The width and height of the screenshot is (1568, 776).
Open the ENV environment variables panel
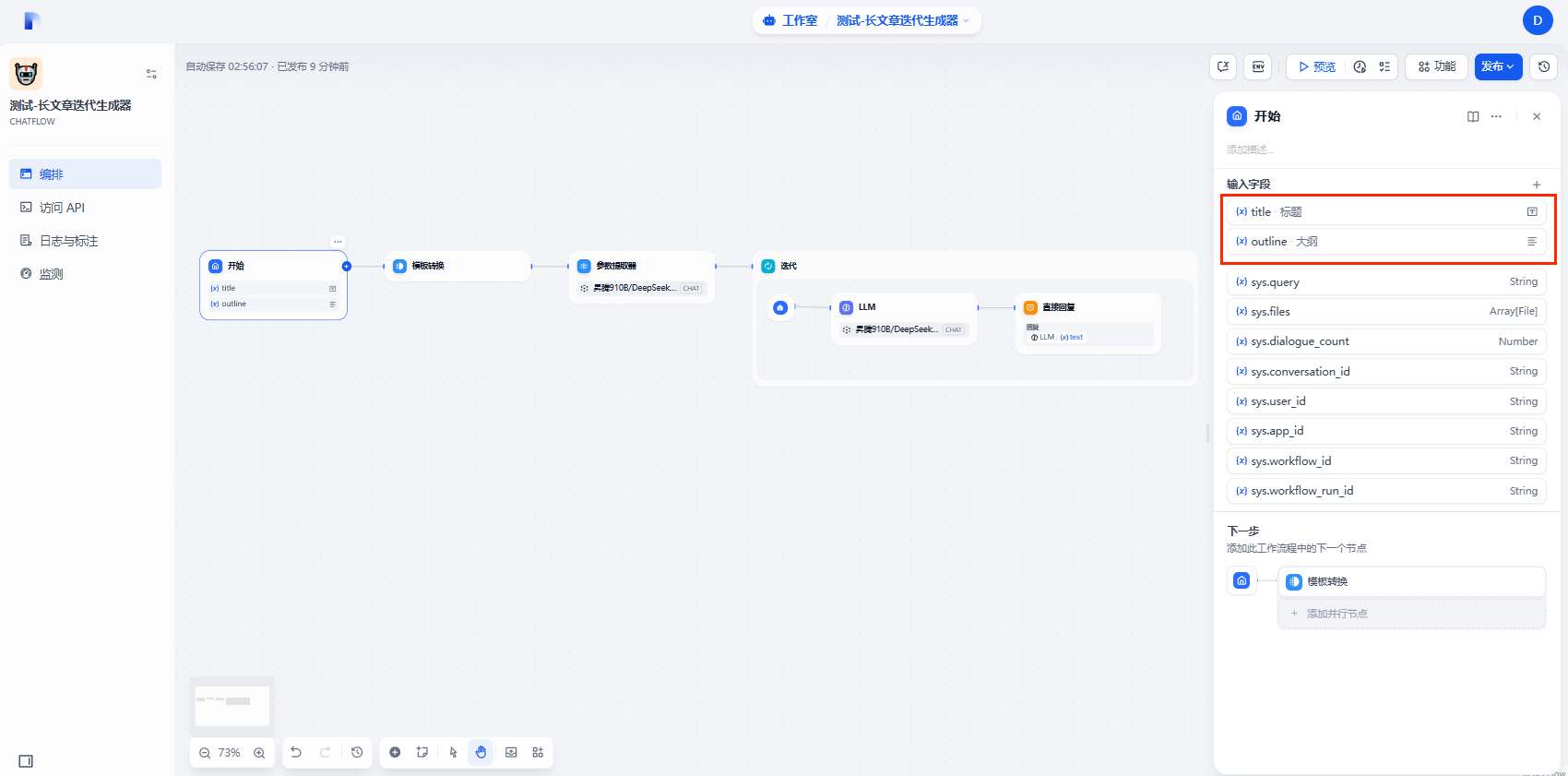coord(1258,66)
